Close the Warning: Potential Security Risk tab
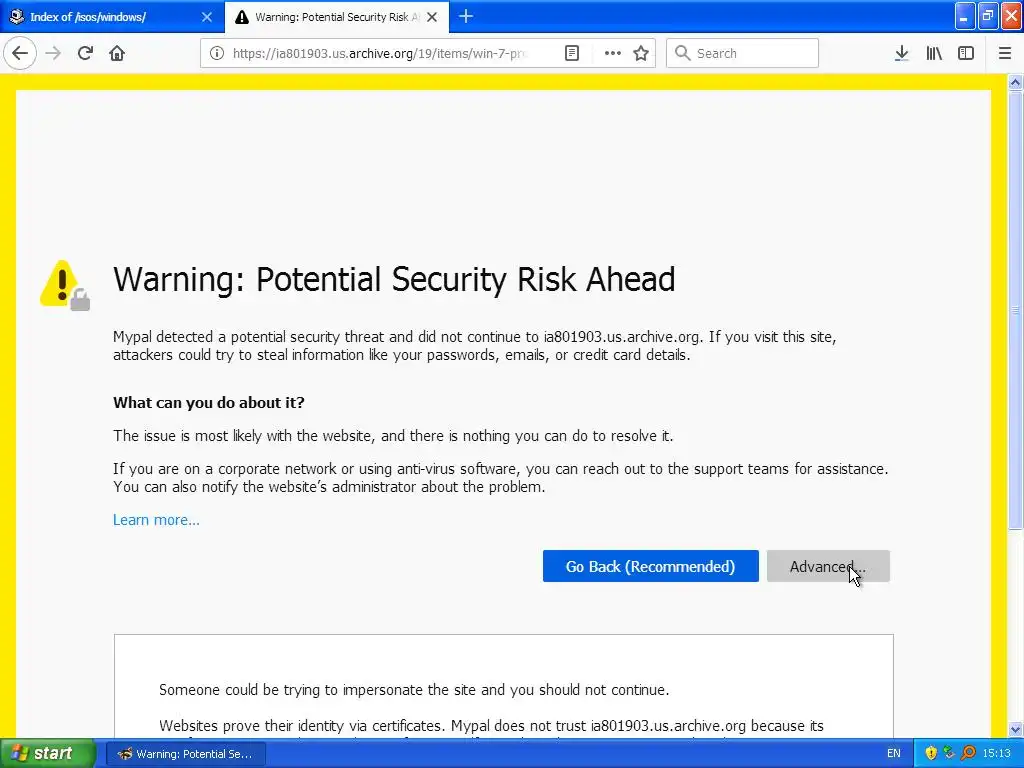Screen dimensions: 1024x768 pyautogui.click(x=432, y=17)
